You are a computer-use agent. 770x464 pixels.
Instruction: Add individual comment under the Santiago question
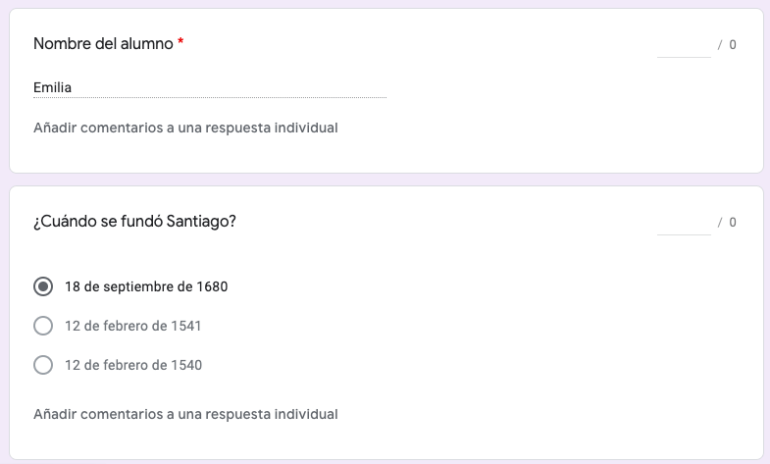coord(185,413)
